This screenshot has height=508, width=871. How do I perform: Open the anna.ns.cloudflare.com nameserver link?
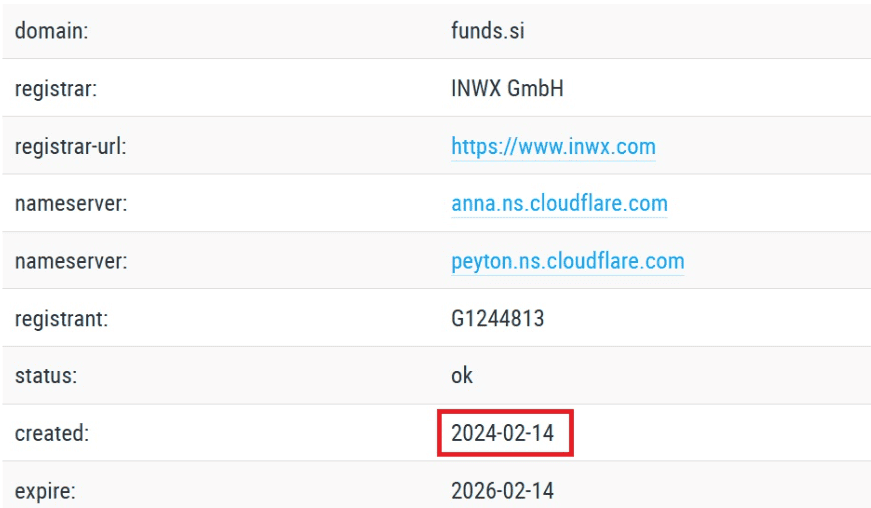tap(559, 204)
